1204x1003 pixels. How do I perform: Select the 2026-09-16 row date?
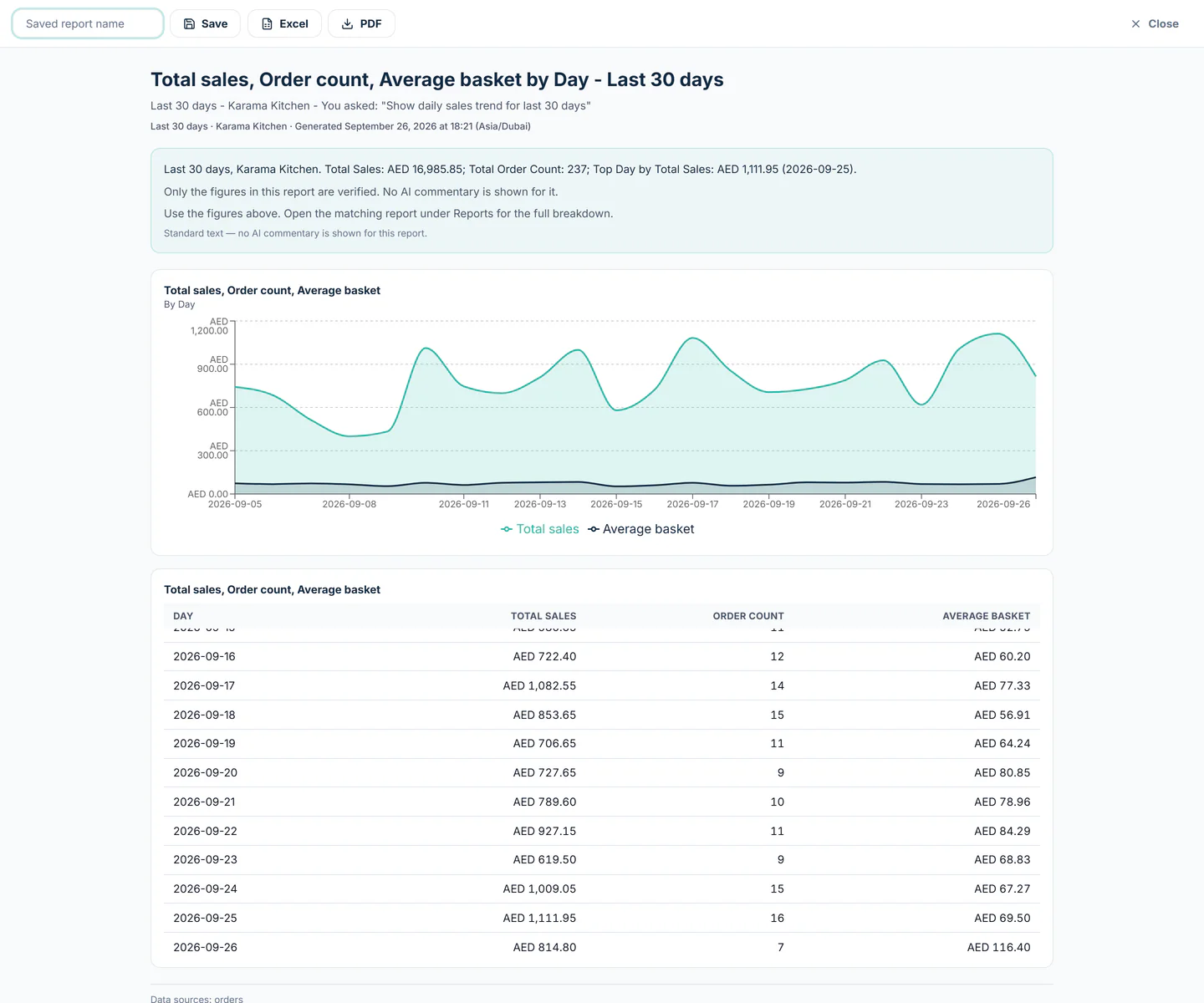pos(204,657)
